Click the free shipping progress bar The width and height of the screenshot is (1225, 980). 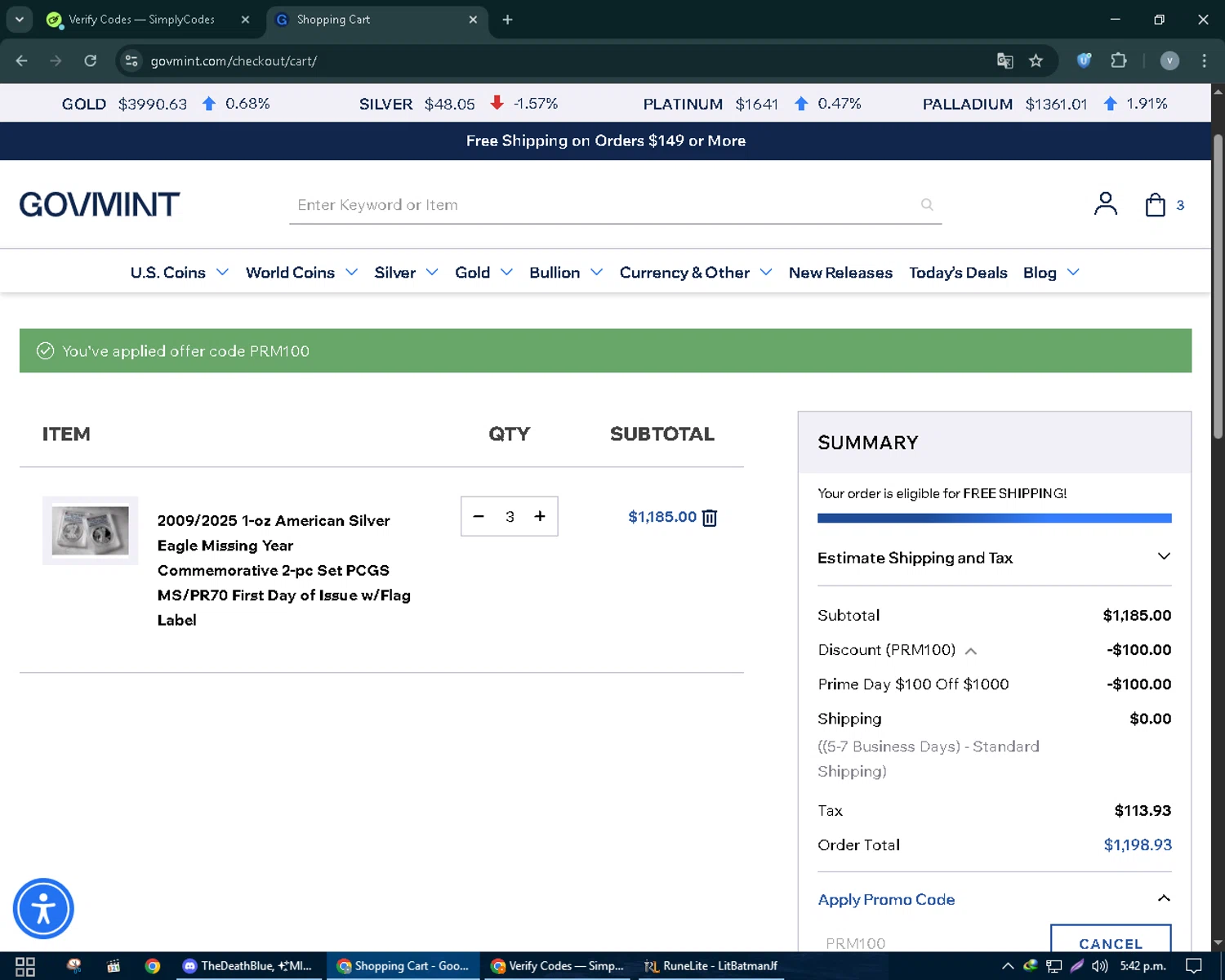[994, 518]
